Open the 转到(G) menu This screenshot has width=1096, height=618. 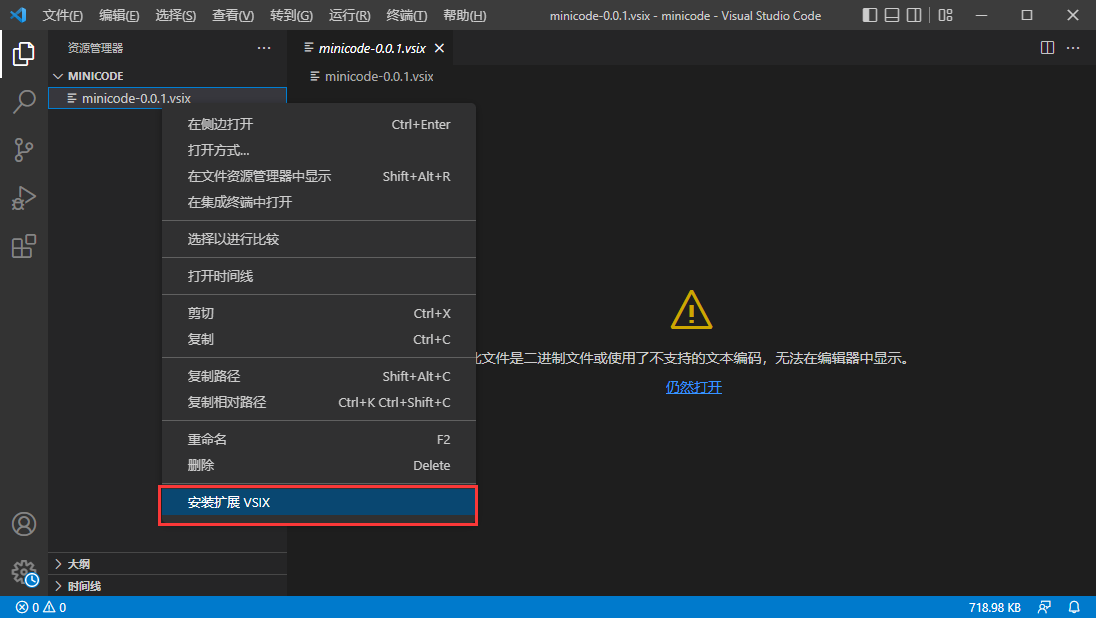point(291,15)
